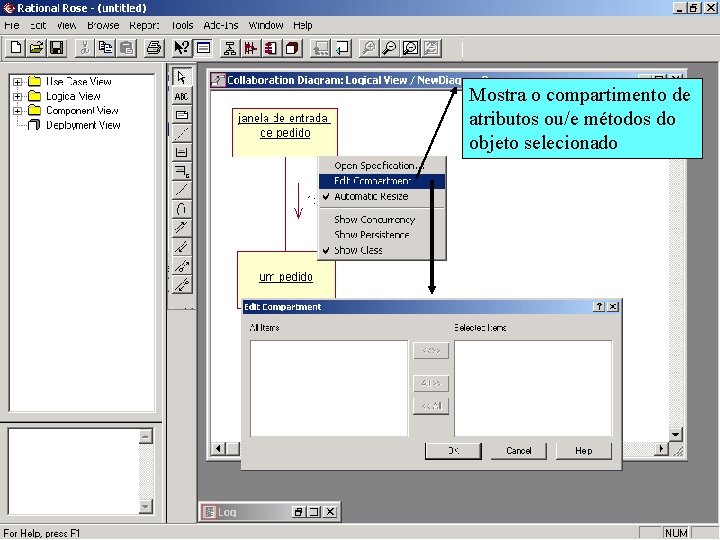Click the Zoom In magnifier icon
This screenshot has height=540, width=720.
tap(368, 48)
